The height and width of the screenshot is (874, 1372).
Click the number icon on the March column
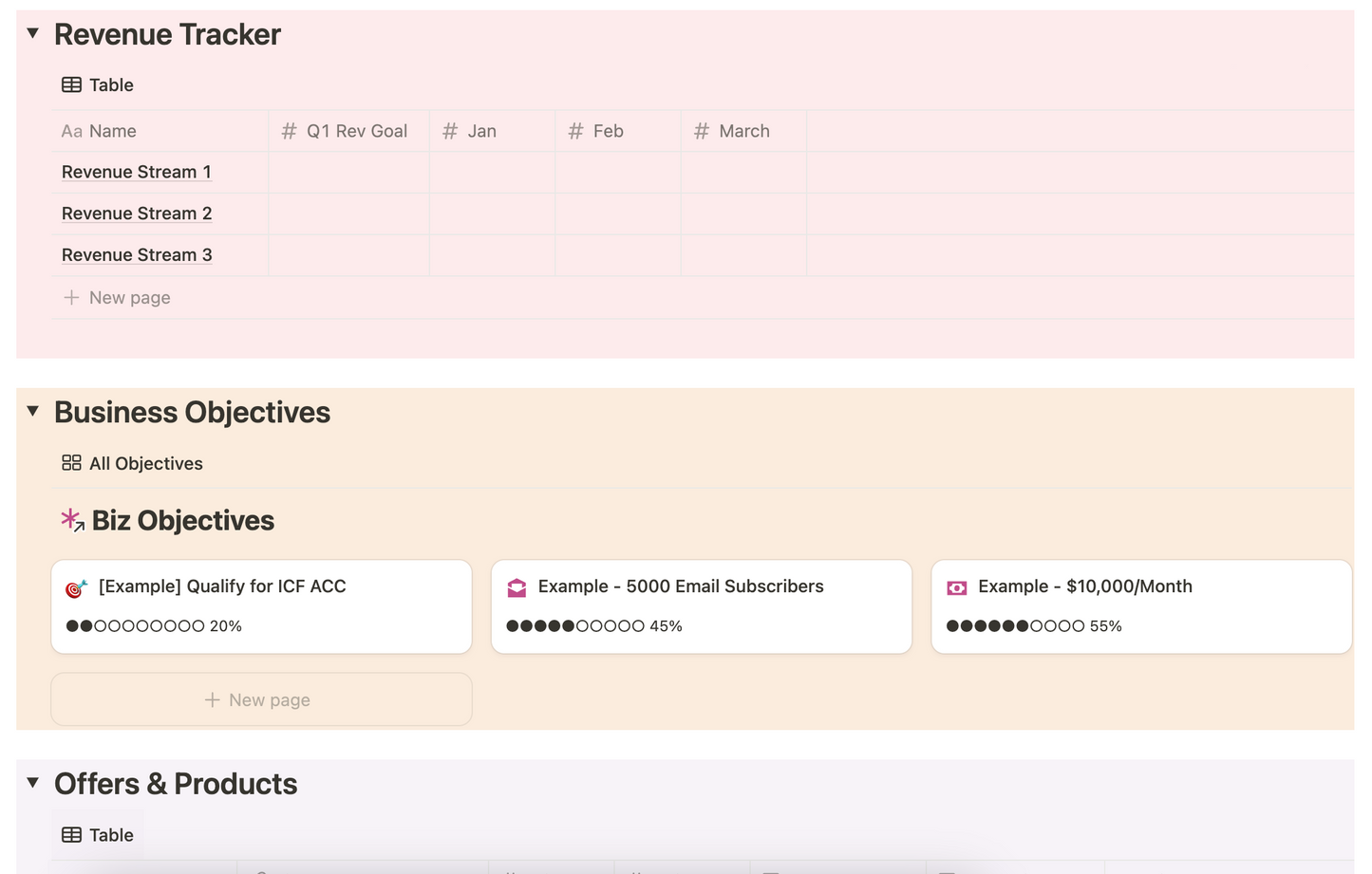tap(701, 131)
